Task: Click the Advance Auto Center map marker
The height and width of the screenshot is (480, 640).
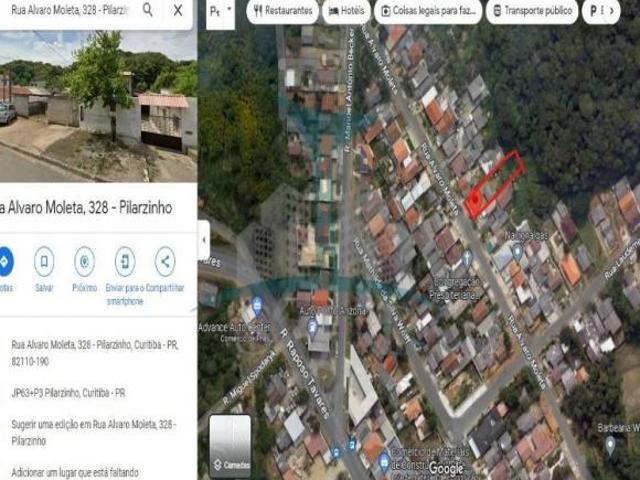Action: pyautogui.click(x=257, y=306)
